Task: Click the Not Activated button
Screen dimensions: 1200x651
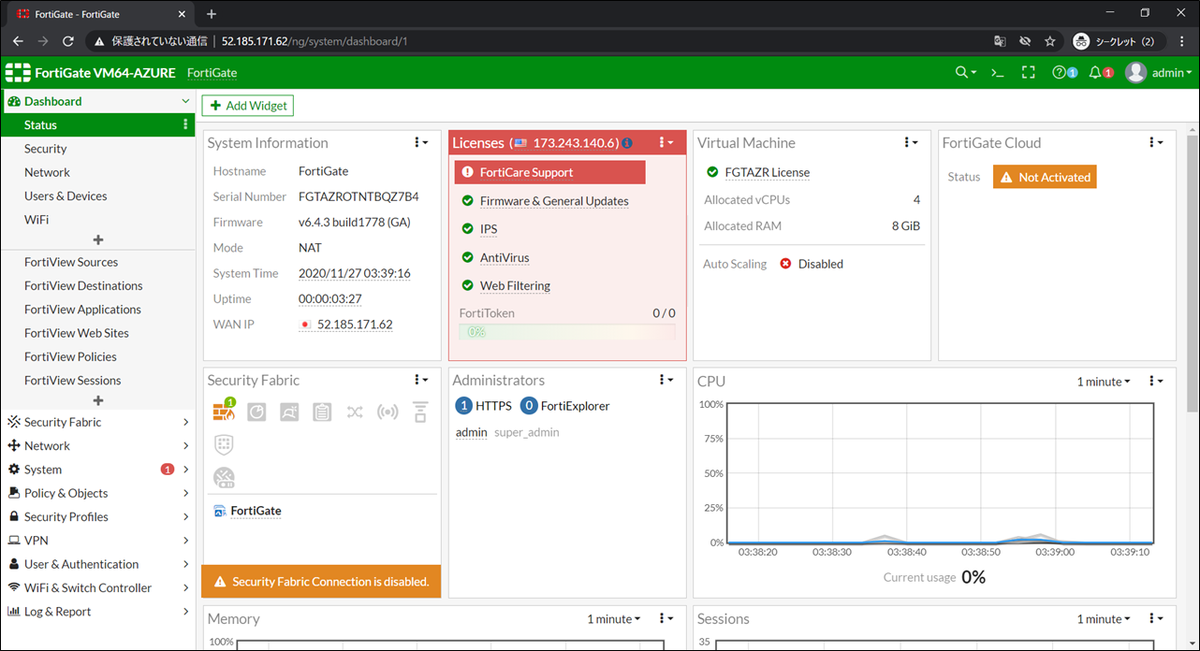Action: pyautogui.click(x=1044, y=177)
